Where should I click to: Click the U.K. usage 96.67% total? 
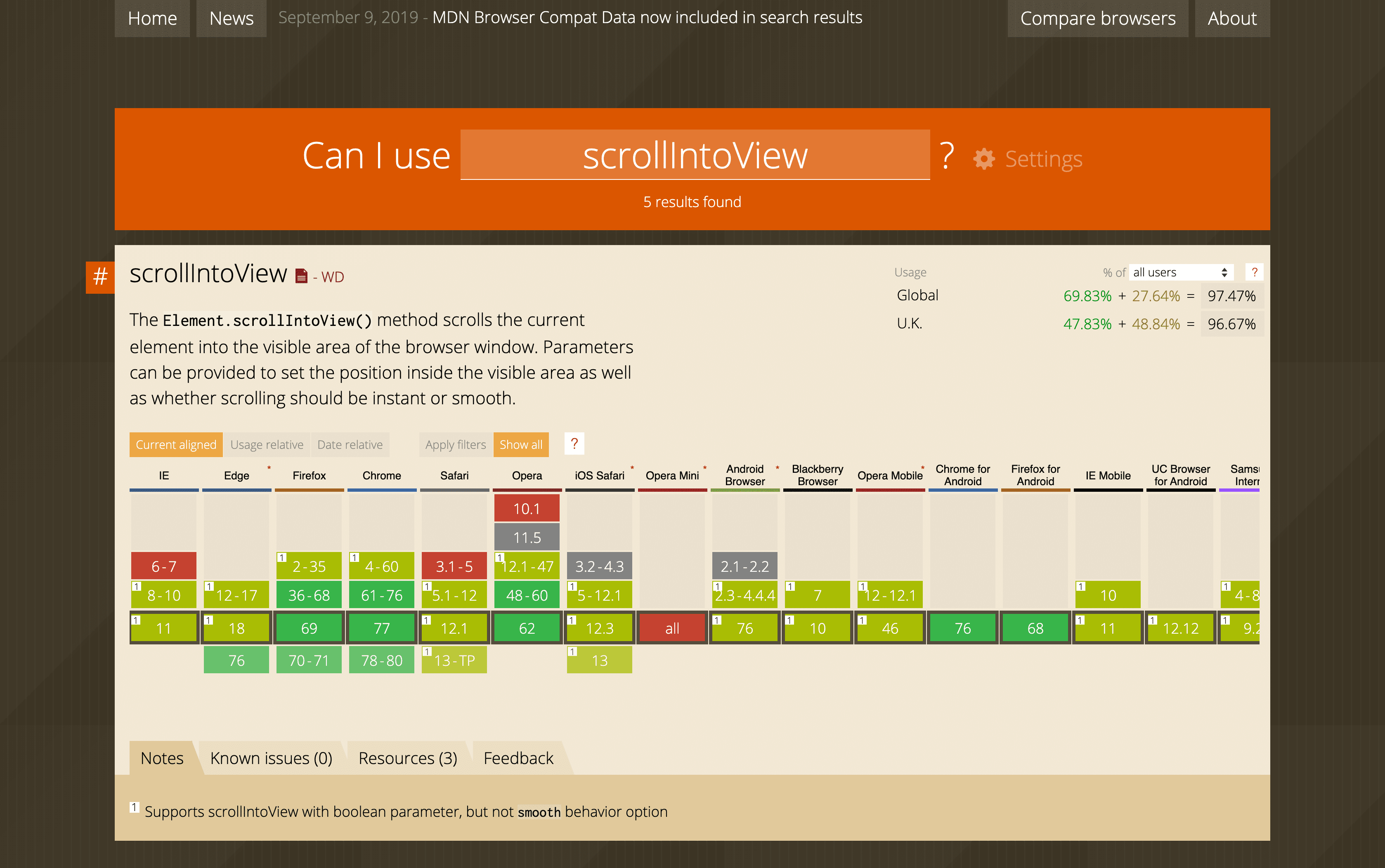click(1232, 324)
